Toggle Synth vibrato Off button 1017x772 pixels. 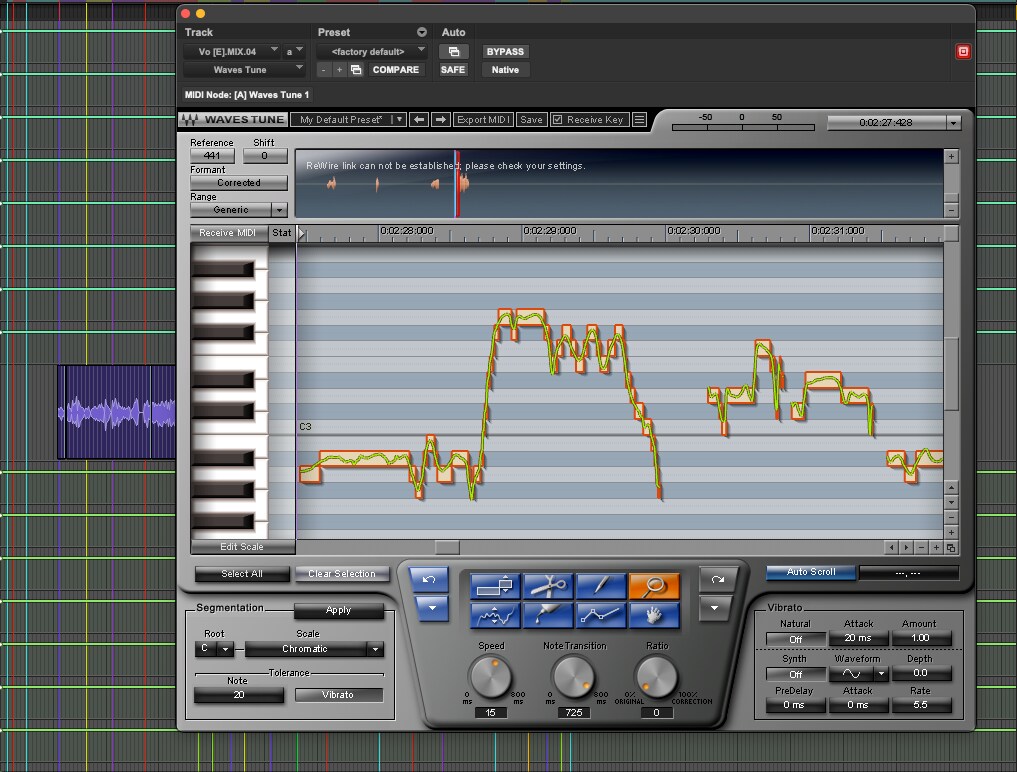(x=795, y=674)
